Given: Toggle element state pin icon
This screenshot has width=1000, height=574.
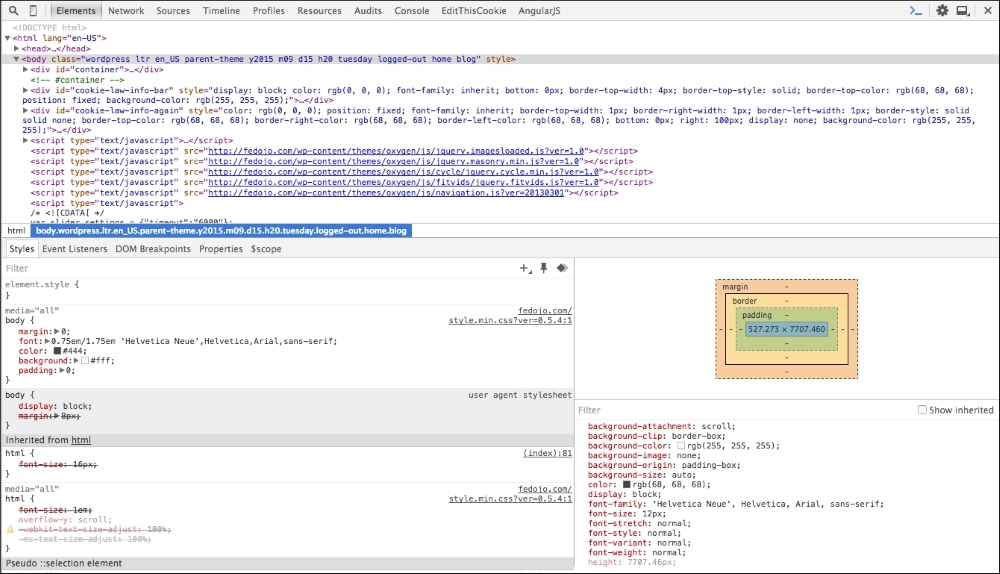Looking at the screenshot, I should pyautogui.click(x=543, y=269).
